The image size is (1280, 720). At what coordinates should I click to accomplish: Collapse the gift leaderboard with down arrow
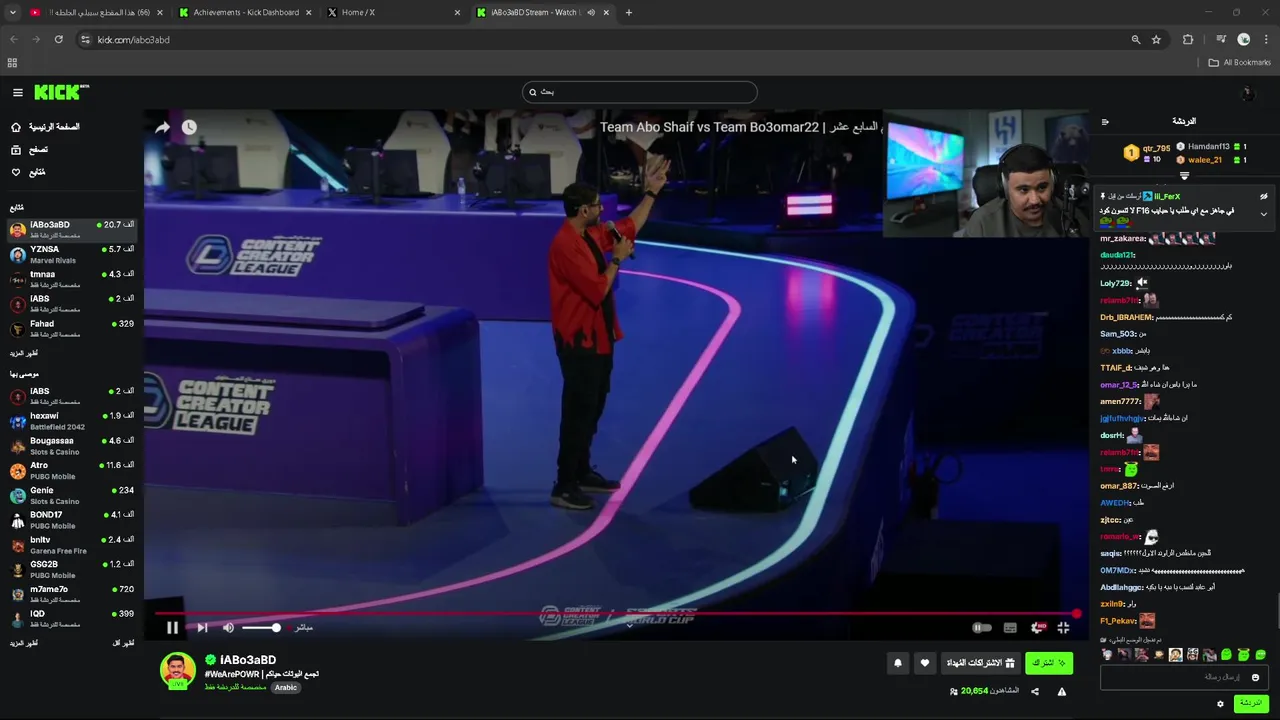[1184, 176]
